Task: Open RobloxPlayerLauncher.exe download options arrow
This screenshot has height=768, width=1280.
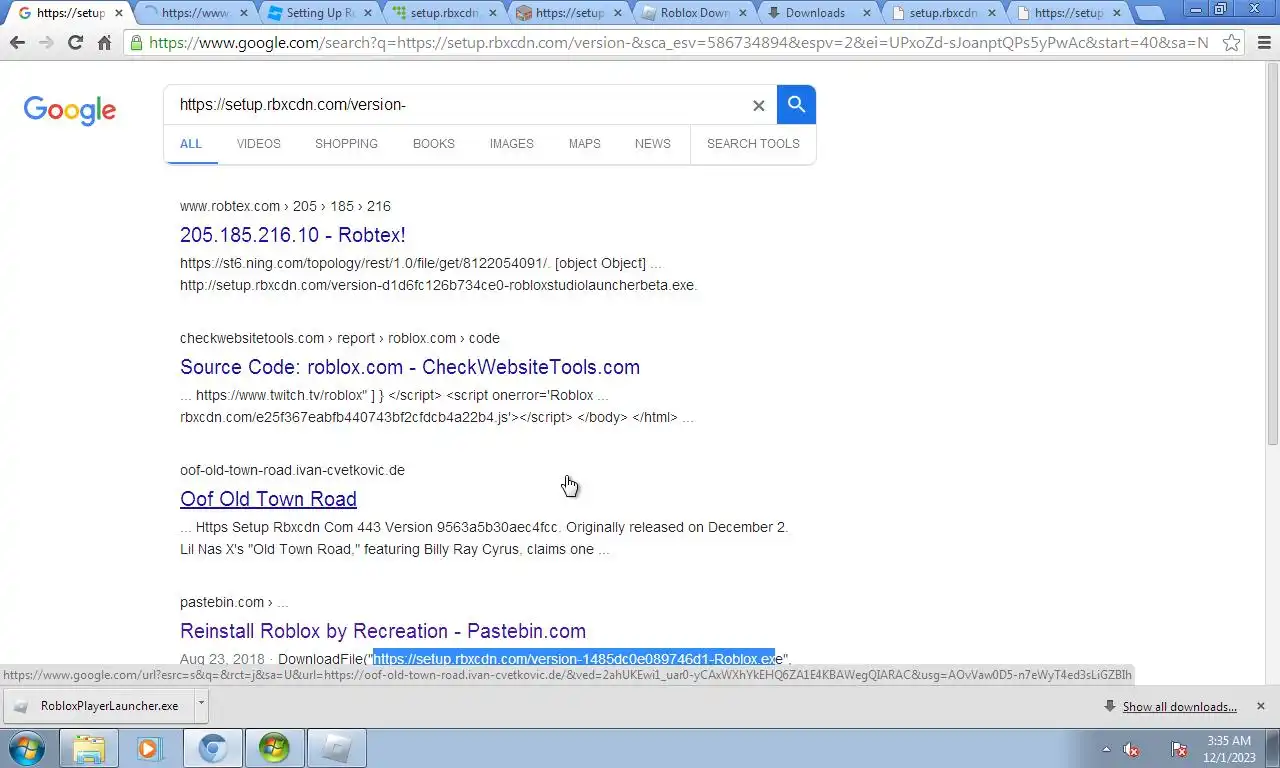Action: pyautogui.click(x=201, y=704)
